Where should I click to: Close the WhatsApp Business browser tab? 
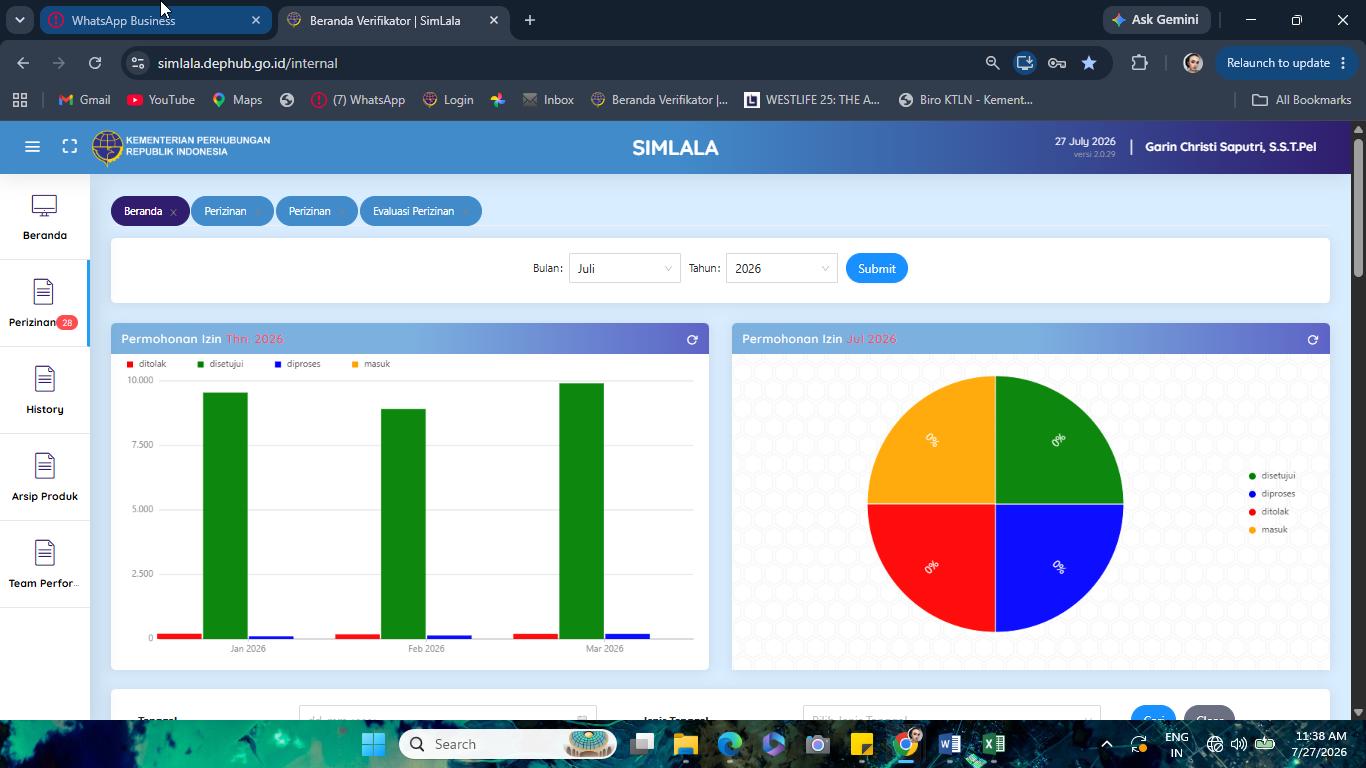(x=256, y=20)
